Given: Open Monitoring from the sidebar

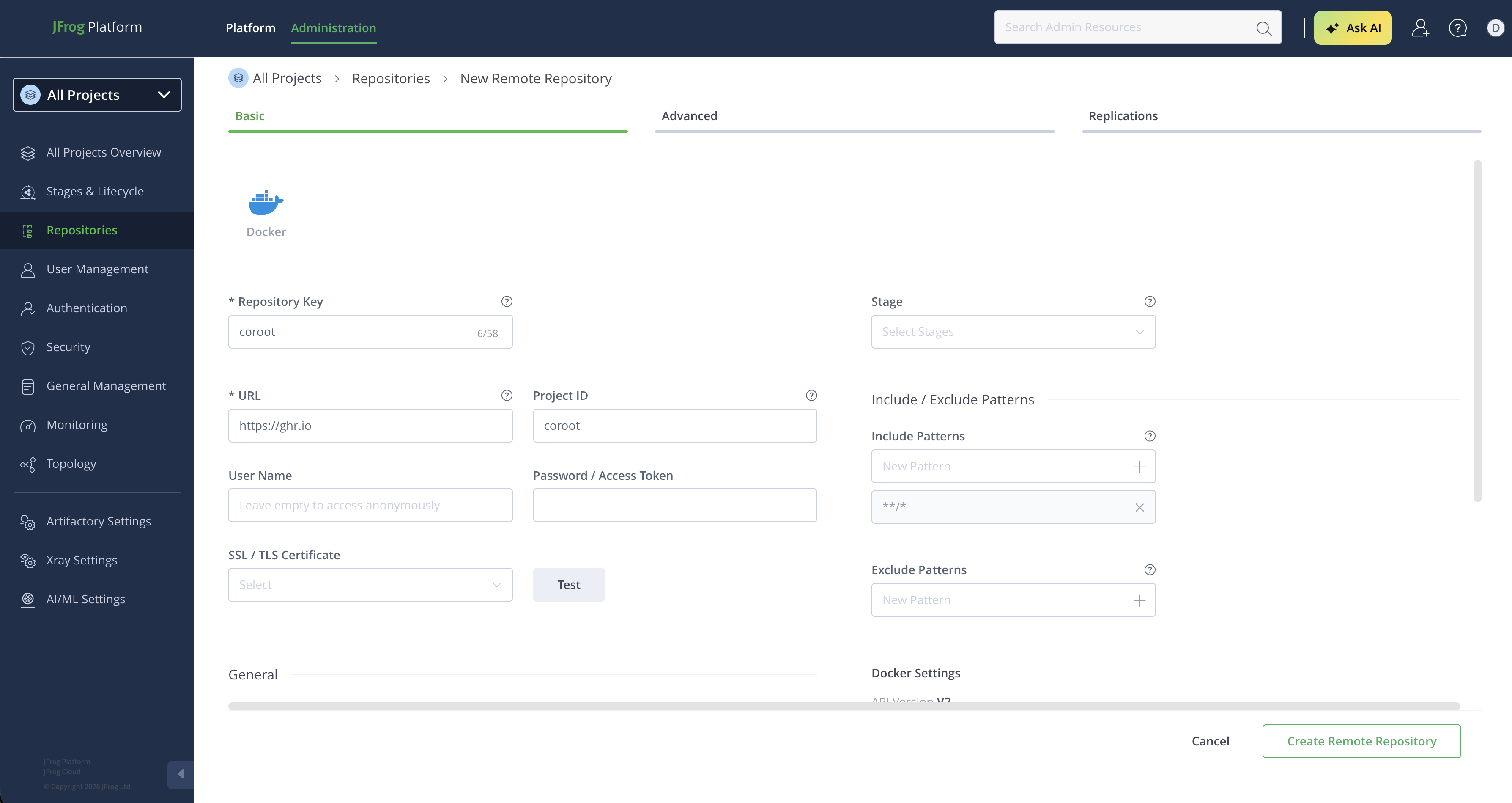Looking at the screenshot, I should tap(76, 424).
